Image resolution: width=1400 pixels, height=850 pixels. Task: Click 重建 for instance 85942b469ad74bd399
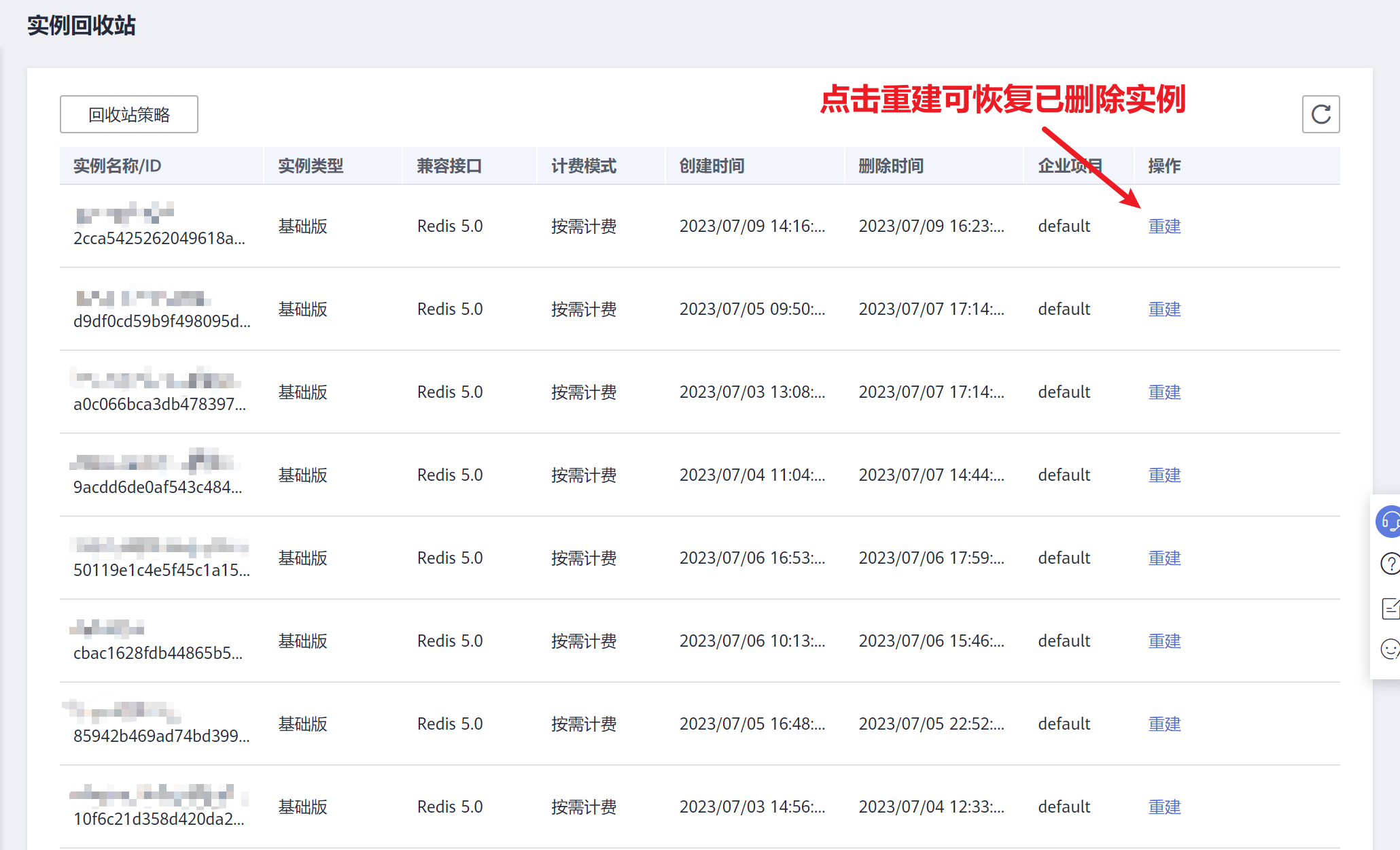pyautogui.click(x=1163, y=724)
